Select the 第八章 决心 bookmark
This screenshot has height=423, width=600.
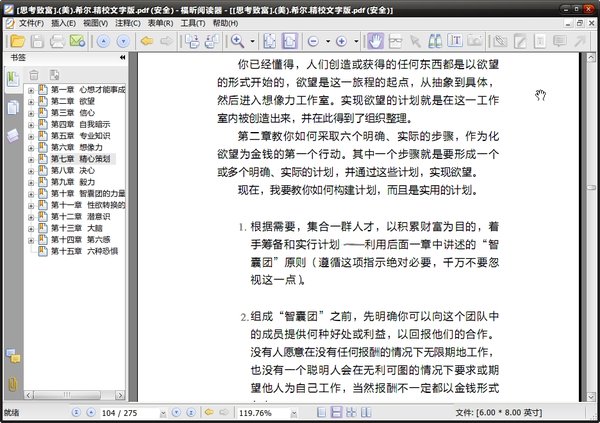tap(73, 170)
